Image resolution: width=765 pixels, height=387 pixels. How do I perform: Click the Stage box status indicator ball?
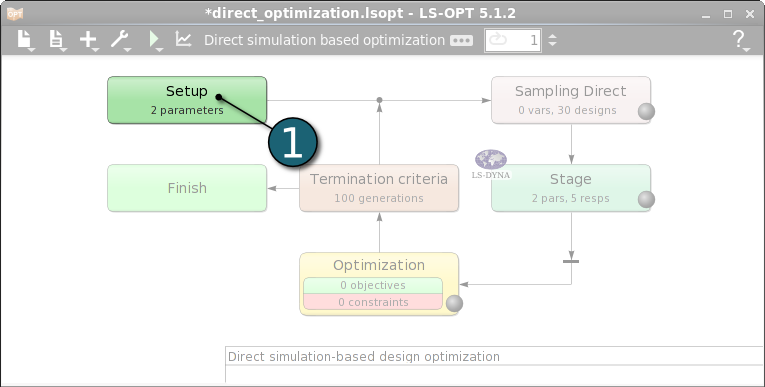[x=646, y=199]
